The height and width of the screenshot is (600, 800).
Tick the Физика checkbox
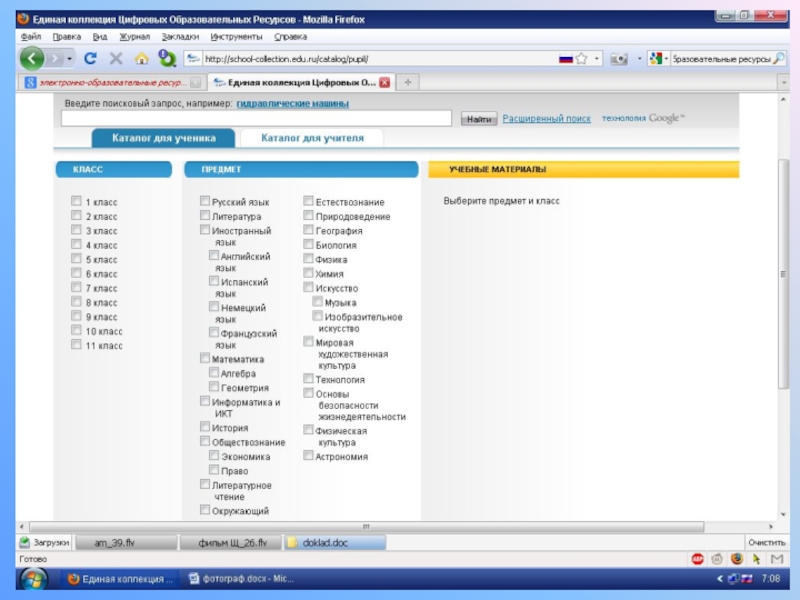[x=308, y=259]
